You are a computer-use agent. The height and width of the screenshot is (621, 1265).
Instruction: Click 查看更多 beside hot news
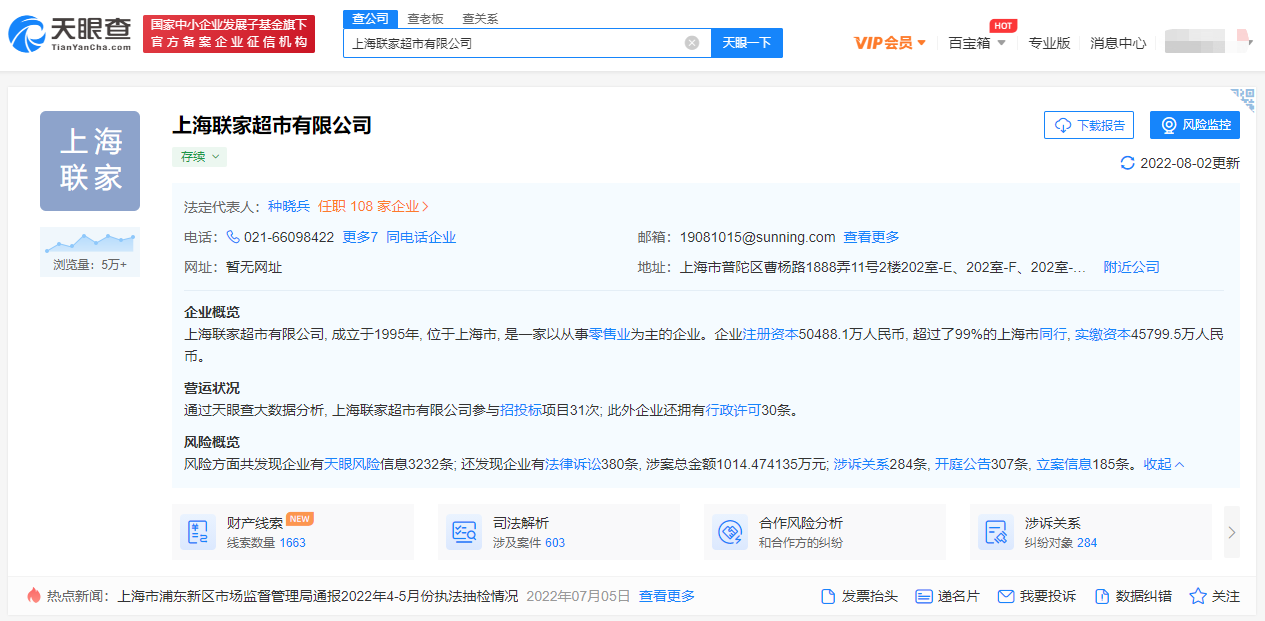[667, 596]
